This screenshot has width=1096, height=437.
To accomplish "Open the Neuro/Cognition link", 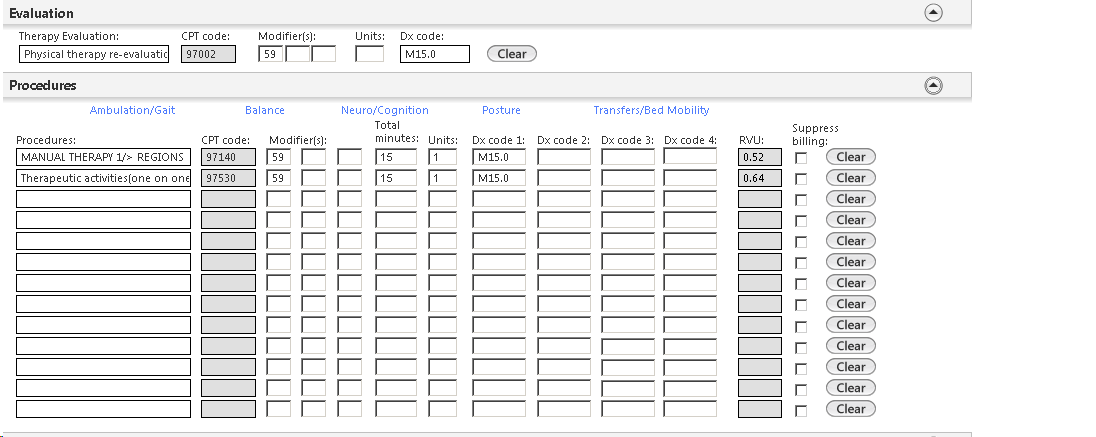I will click(x=384, y=110).
